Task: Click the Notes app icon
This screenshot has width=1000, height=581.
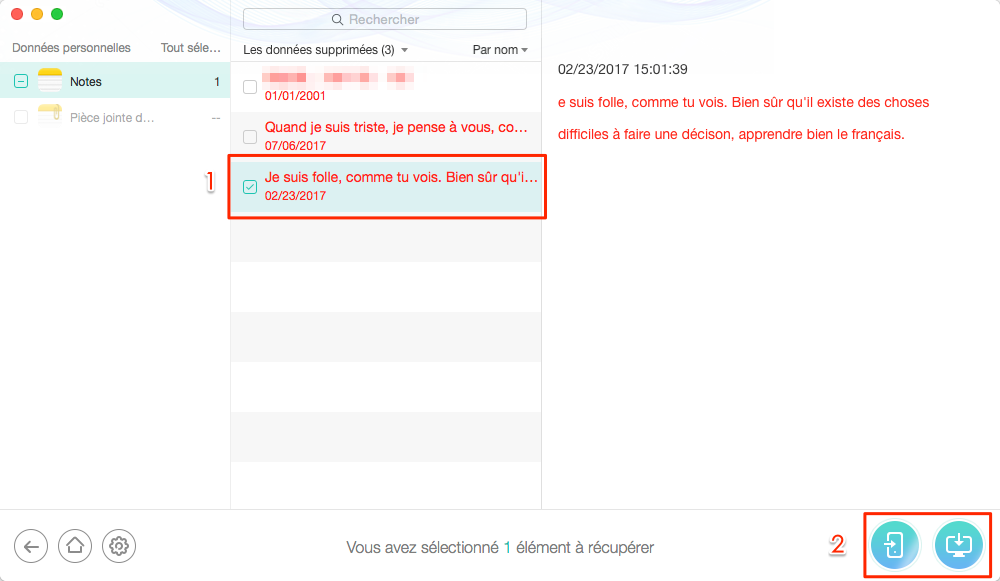Action: pos(50,81)
